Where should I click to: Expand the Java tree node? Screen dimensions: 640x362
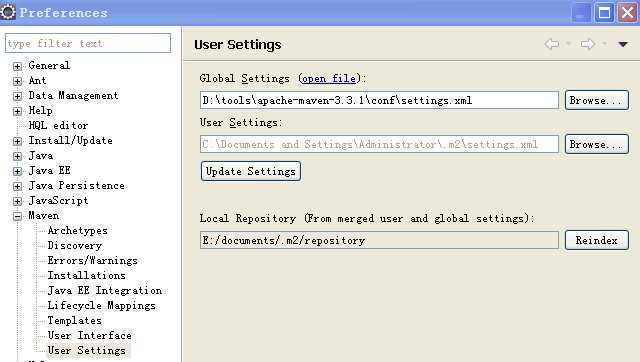click(x=17, y=156)
